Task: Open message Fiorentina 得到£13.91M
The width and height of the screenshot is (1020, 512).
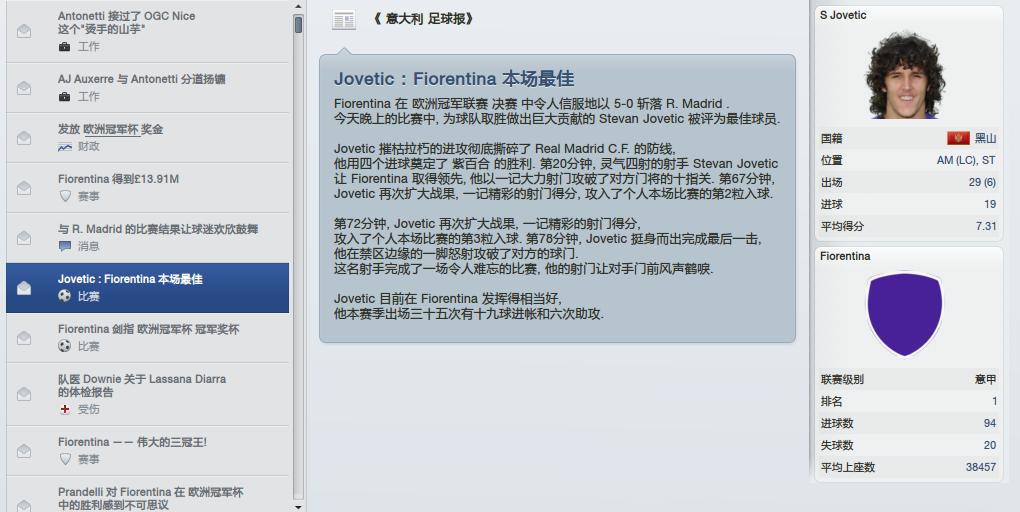Action: (x=148, y=188)
